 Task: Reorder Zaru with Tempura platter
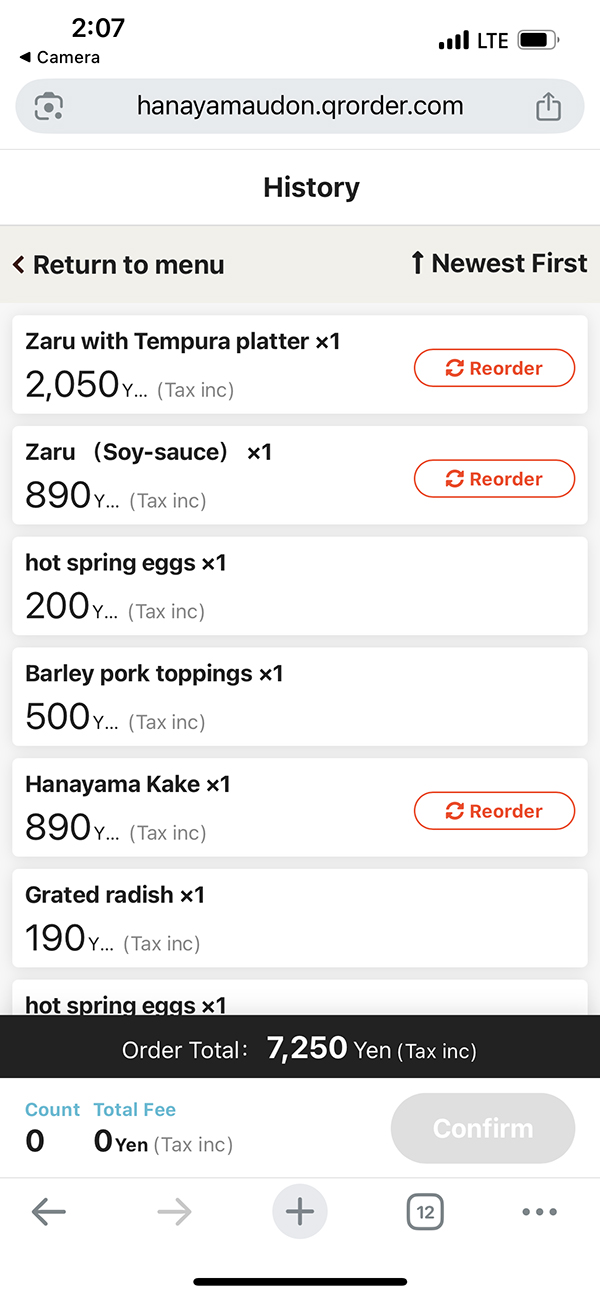[x=494, y=368]
